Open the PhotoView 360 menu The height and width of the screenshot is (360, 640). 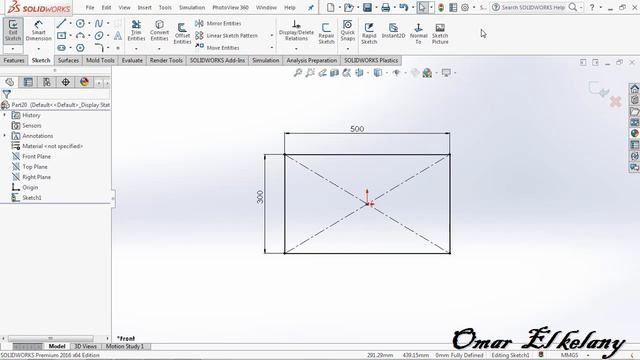click(230, 7)
